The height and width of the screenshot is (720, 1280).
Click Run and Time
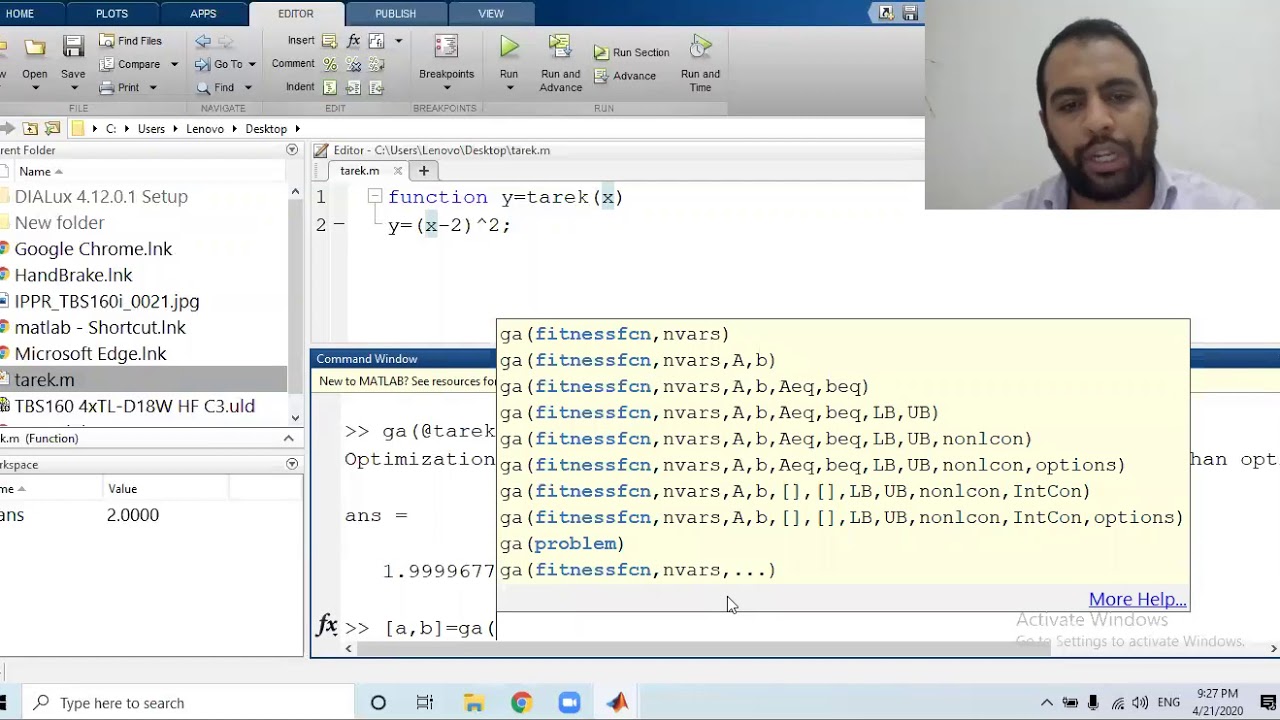click(700, 63)
